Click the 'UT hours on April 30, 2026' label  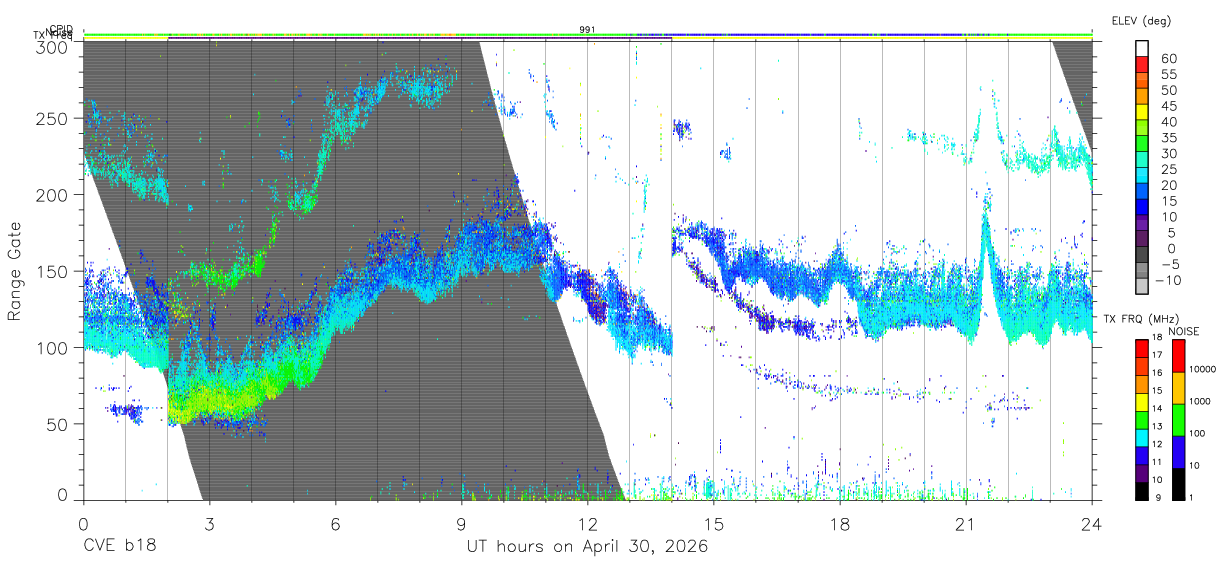[587, 547]
